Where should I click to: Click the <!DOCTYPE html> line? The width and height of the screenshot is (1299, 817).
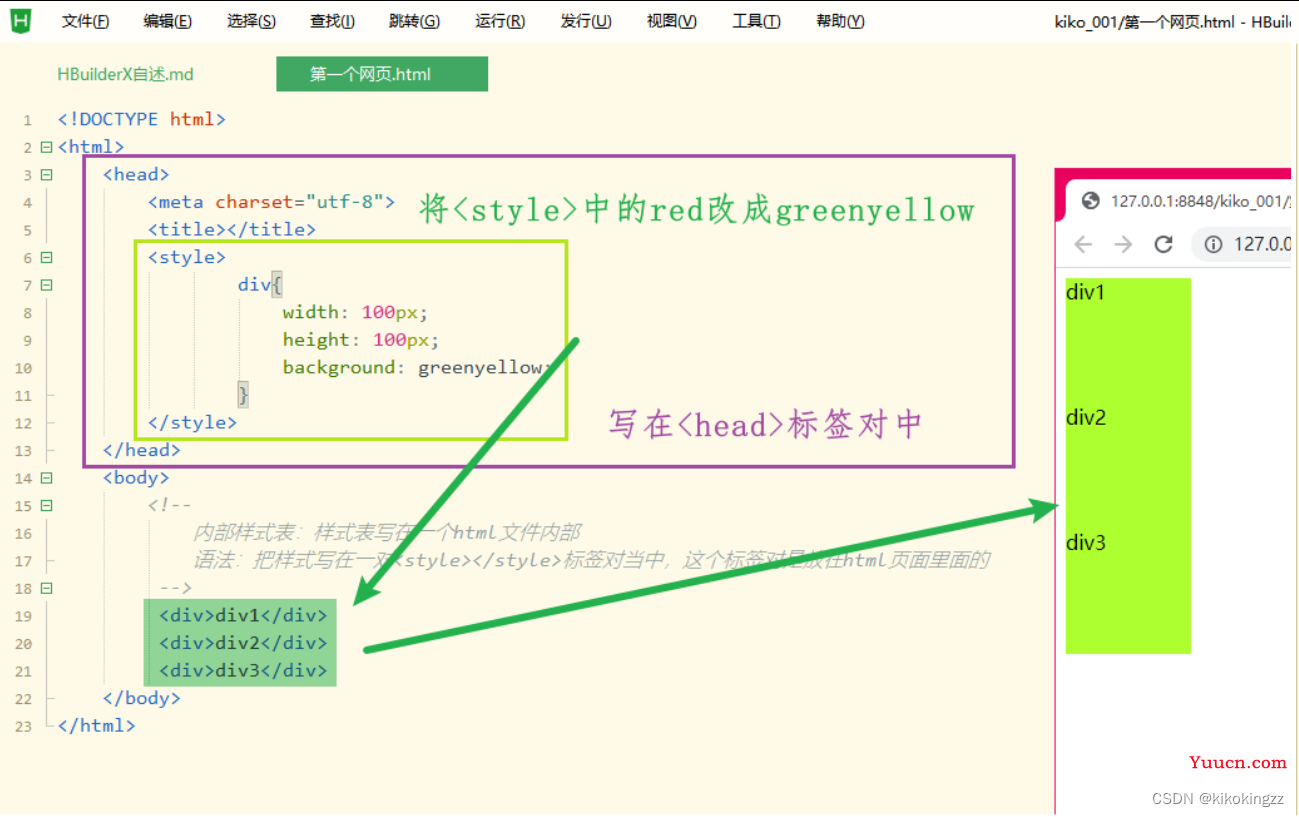(x=142, y=119)
